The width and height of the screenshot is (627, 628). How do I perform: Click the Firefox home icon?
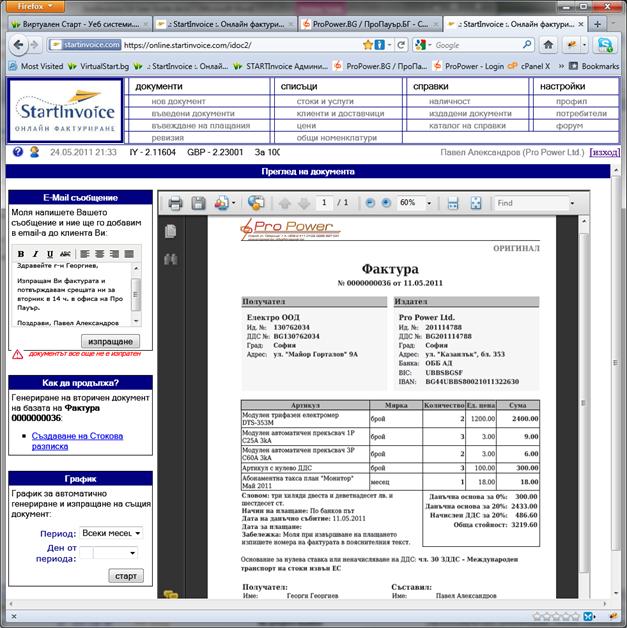click(x=548, y=44)
